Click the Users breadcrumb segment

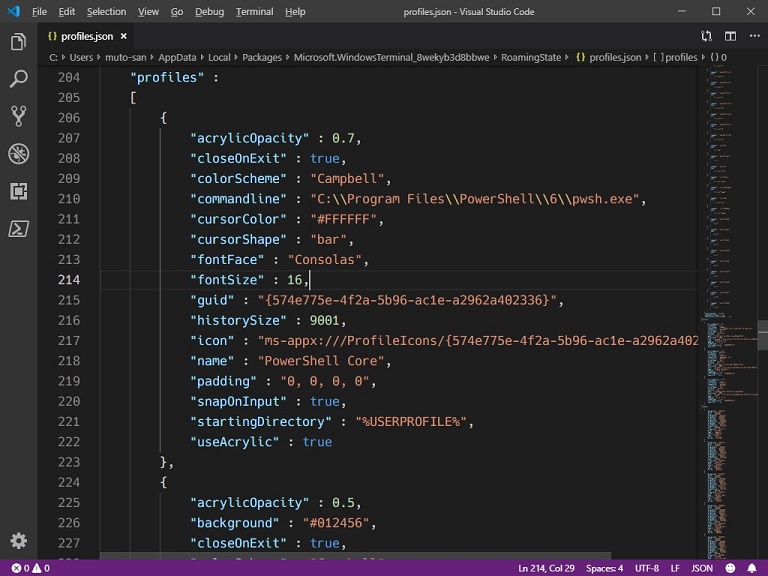[x=81, y=57]
